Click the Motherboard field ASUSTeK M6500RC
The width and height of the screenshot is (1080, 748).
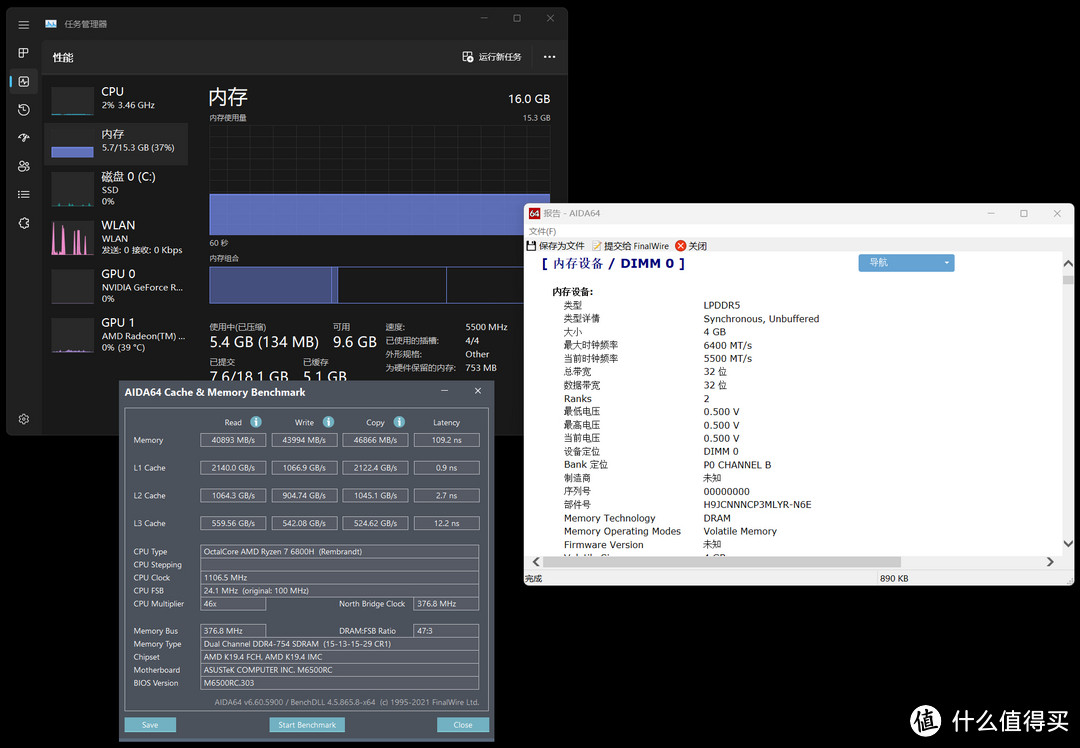340,669
